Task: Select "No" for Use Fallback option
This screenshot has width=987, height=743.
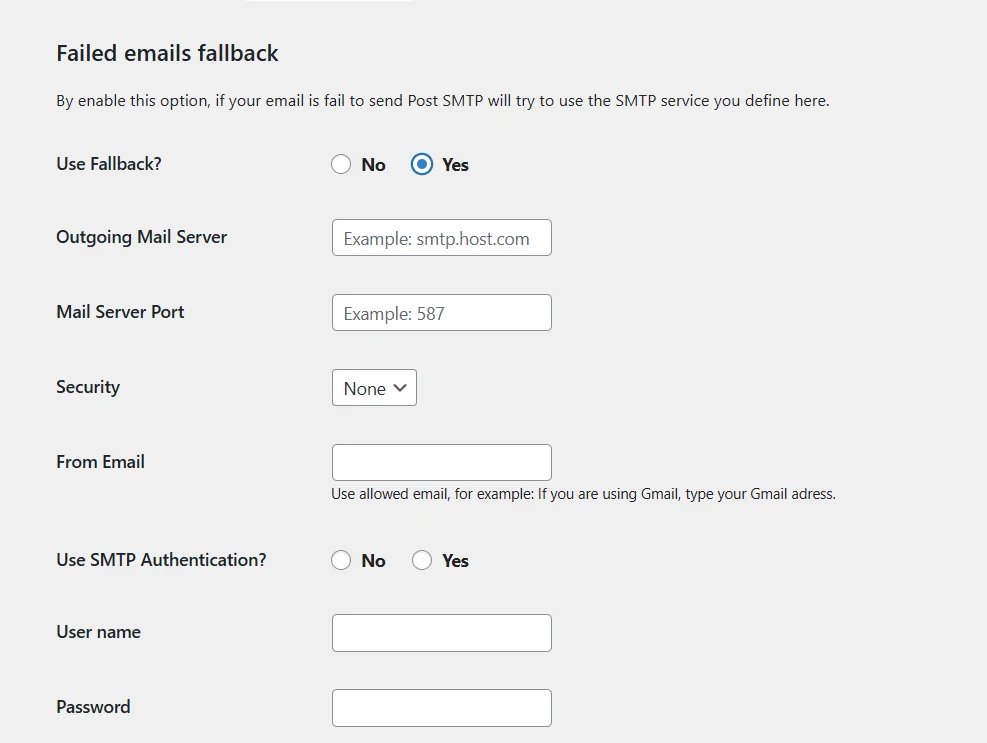Action: 341,164
